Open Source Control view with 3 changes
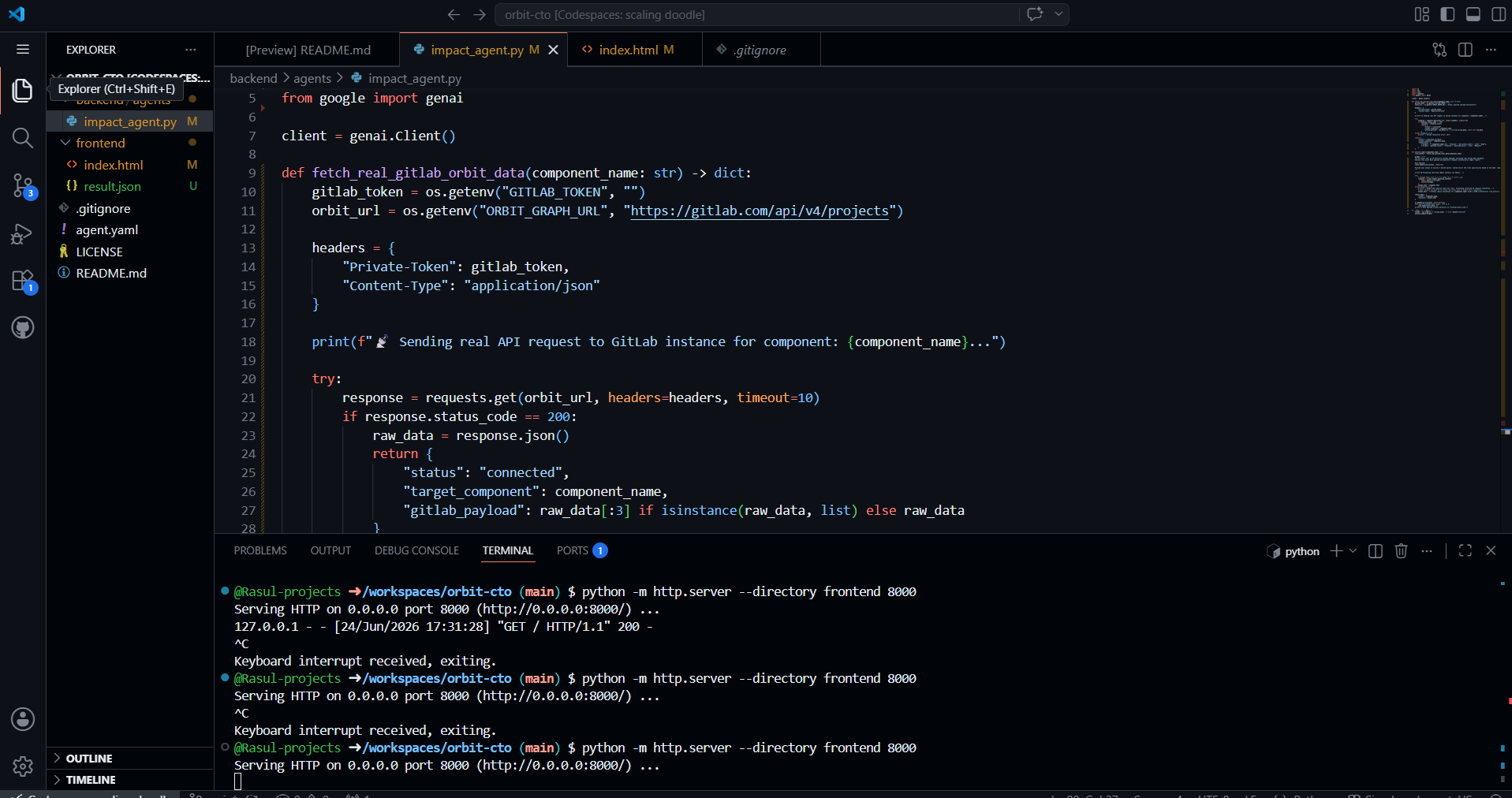This screenshot has width=1512, height=798. 23,186
